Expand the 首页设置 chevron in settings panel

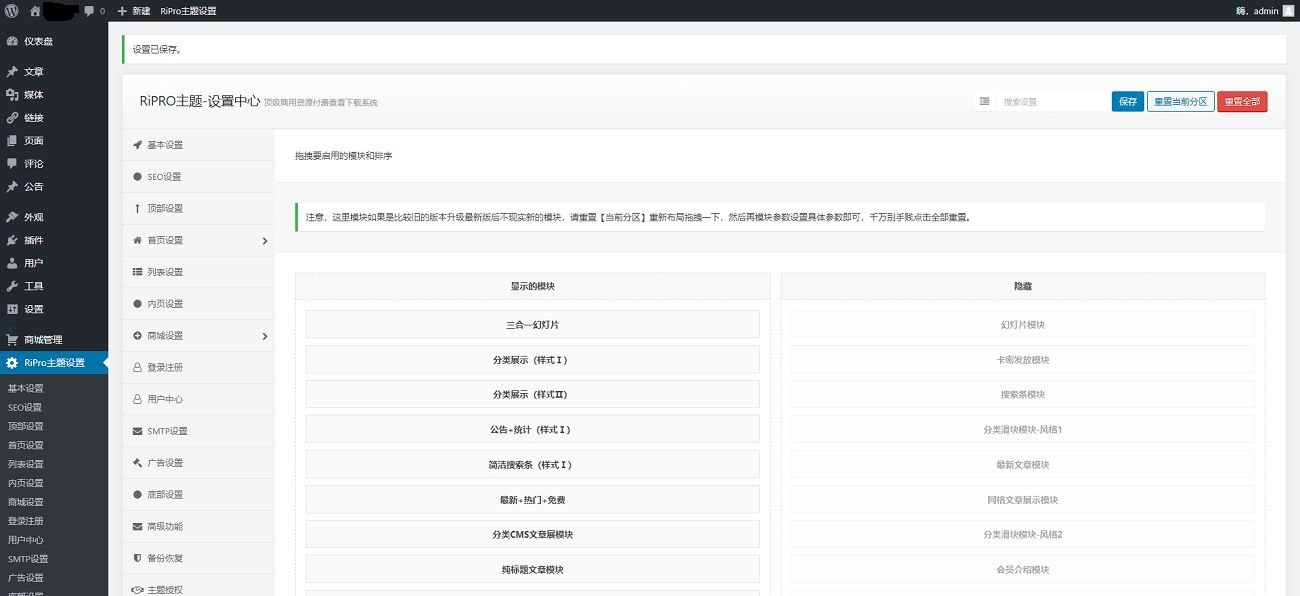click(265, 241)
